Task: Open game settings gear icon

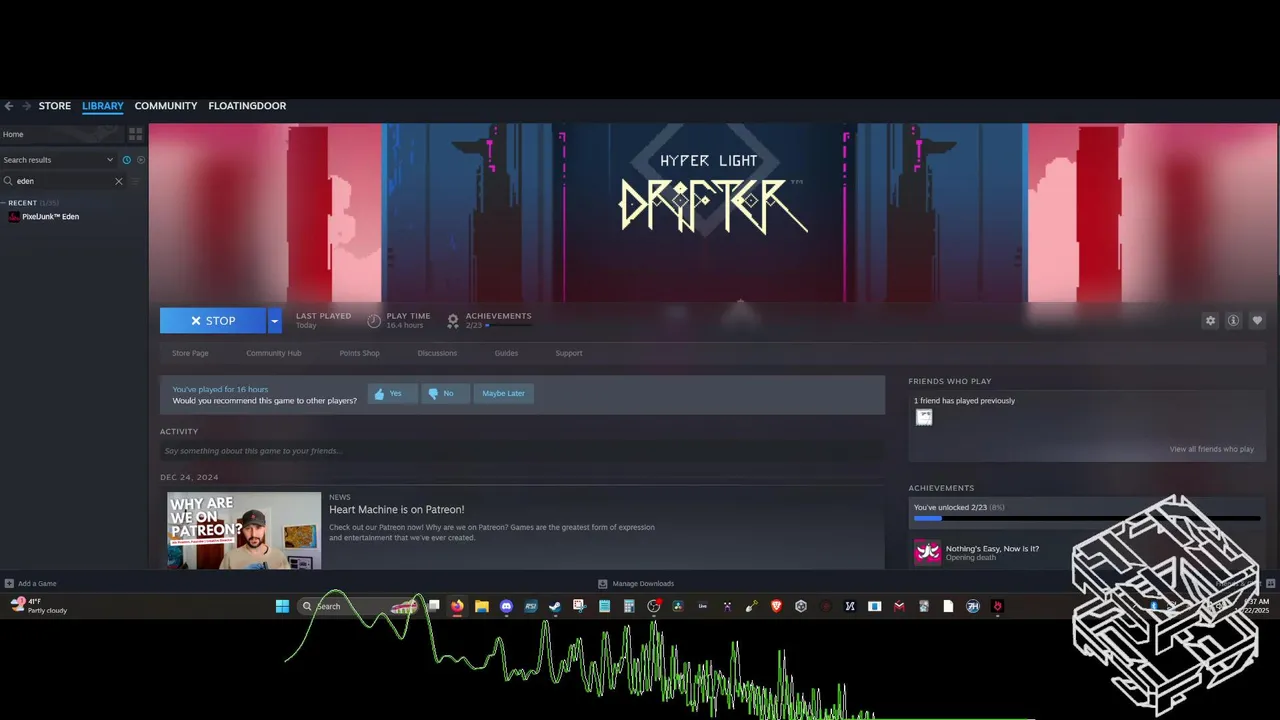Action: tap(1210, 321)
